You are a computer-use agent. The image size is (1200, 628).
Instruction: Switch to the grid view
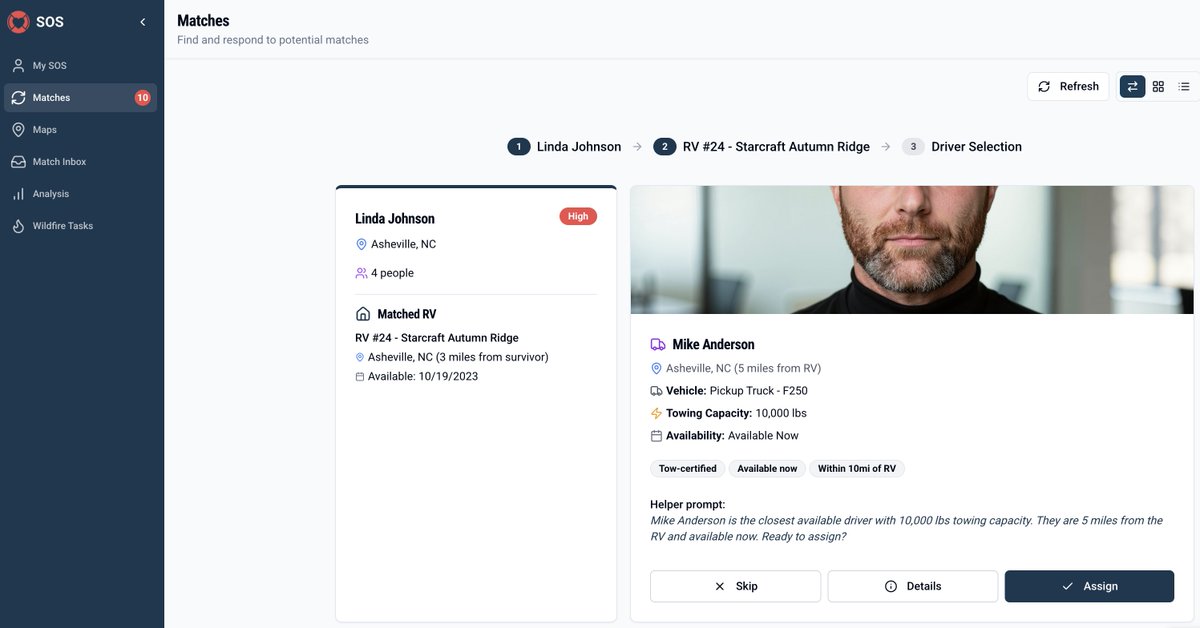(1158, 87)
